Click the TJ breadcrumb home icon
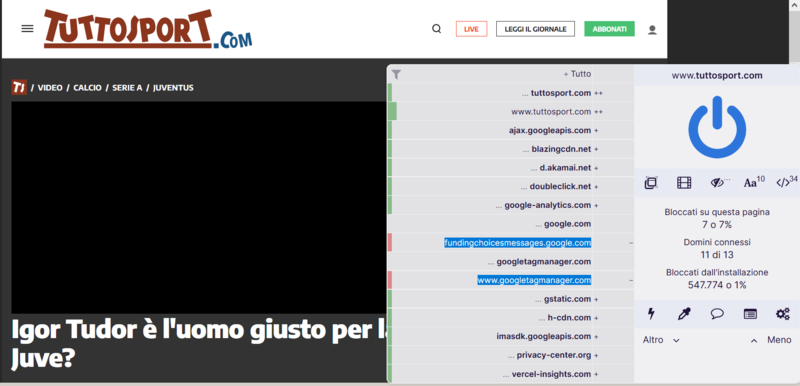Screen dimensions: 800x386 (19, 88)
